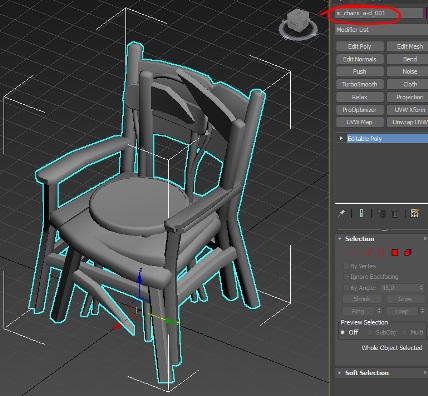
Task: Apply the Push modifier button
Action: (x=360, y=71)
